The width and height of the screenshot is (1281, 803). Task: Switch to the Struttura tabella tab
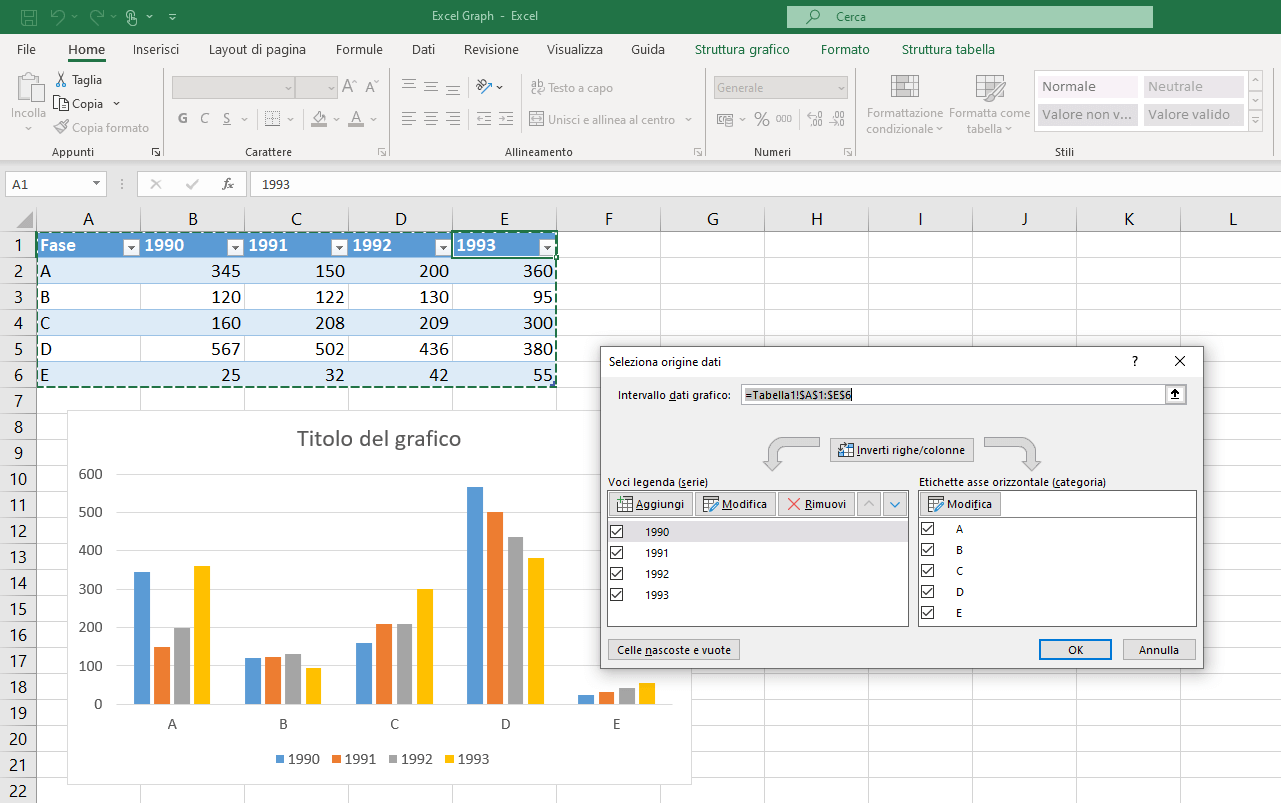coord(948,49)
